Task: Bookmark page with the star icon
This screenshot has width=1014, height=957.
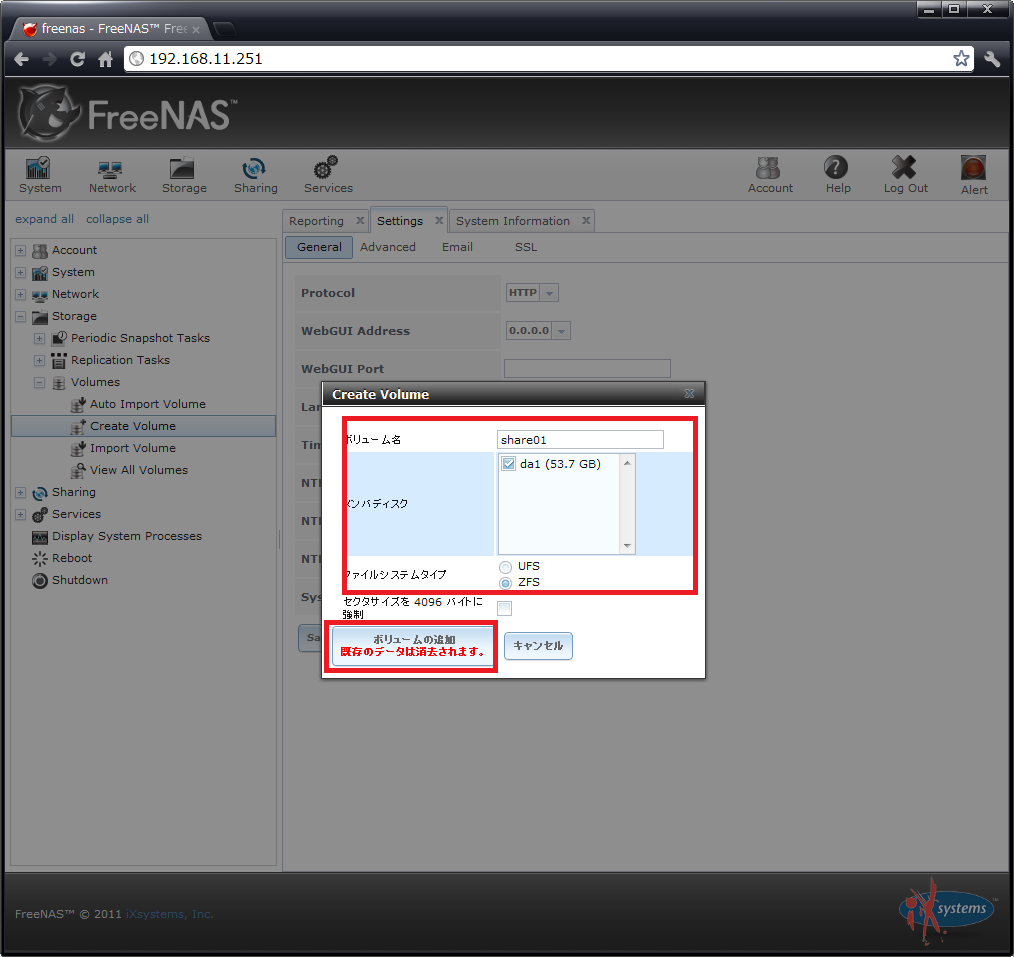Action: (961, 59)
